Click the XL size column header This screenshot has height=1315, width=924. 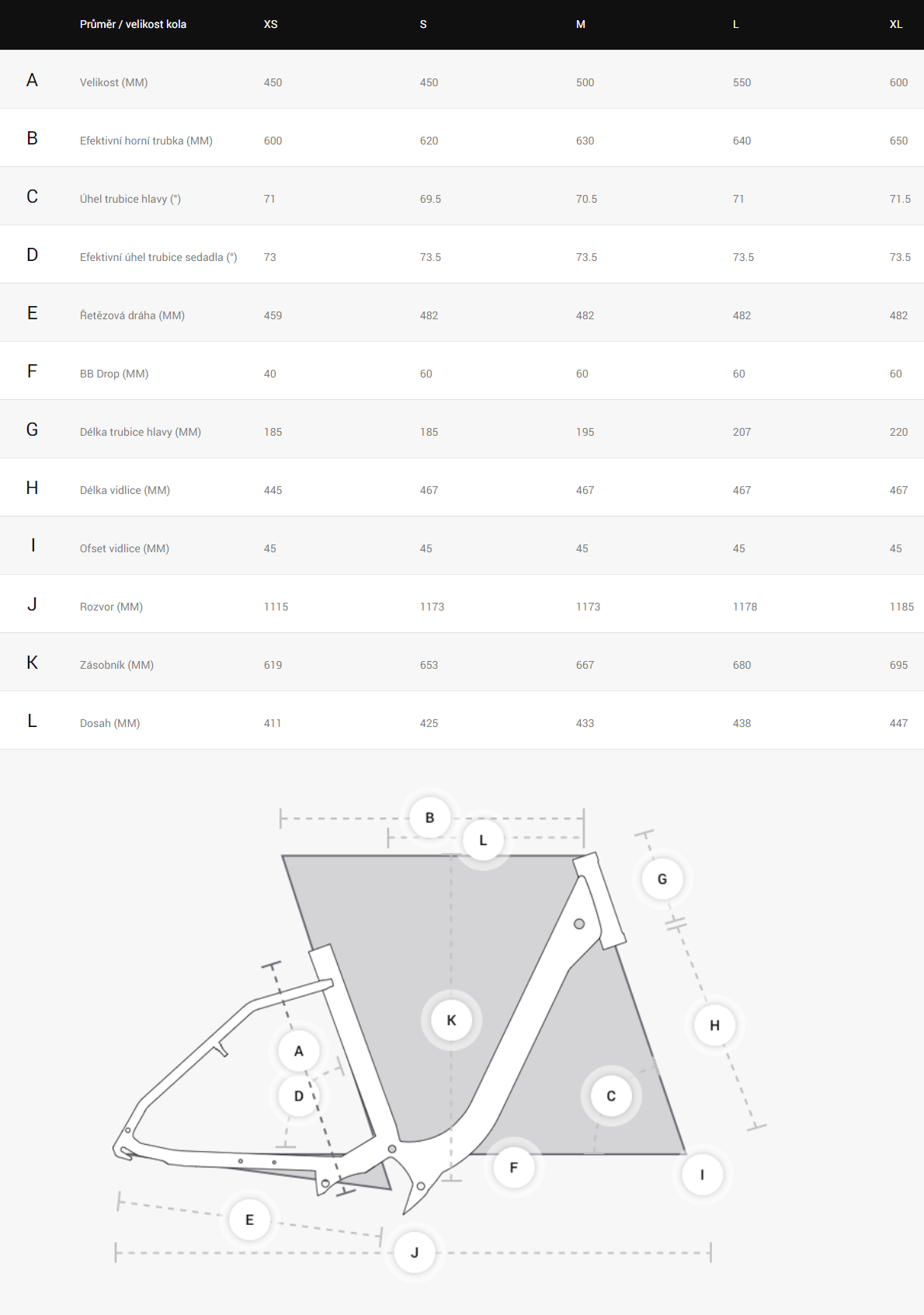[x=896, y=24]
